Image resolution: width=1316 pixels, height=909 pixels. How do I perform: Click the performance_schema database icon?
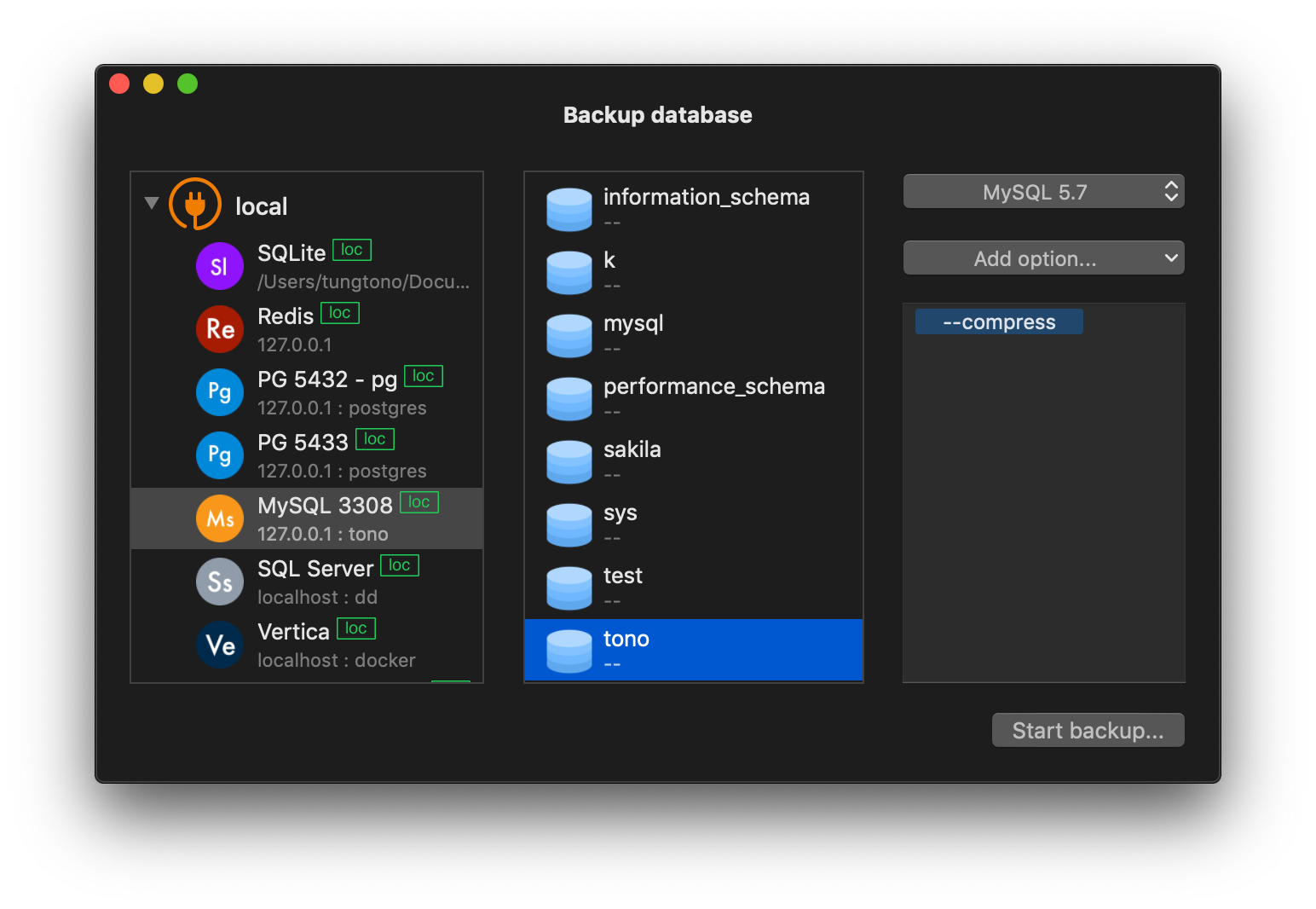pos(569,399)
